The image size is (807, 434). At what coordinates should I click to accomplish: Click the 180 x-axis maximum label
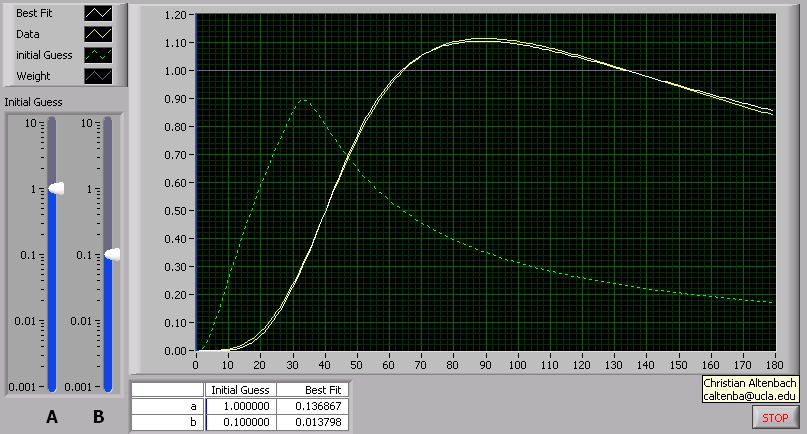pos(774,365)
